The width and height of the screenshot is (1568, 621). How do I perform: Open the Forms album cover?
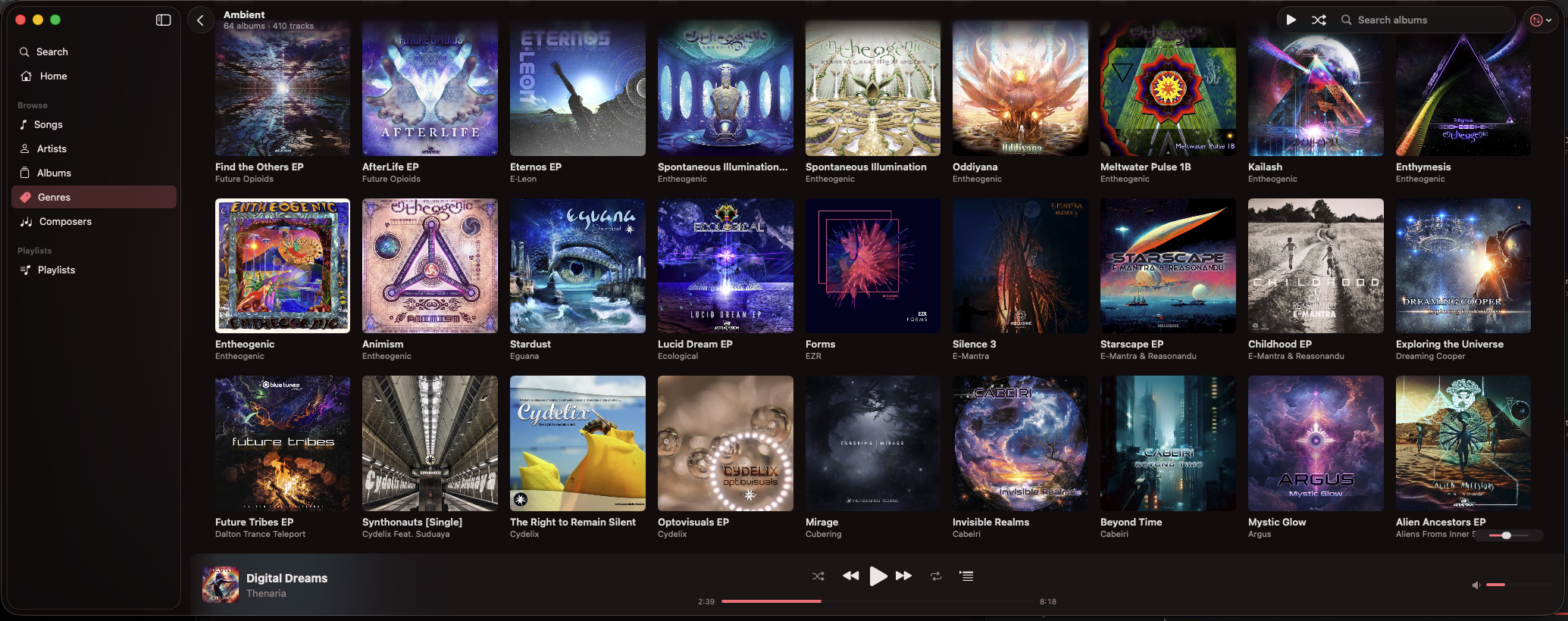(873, 266)
